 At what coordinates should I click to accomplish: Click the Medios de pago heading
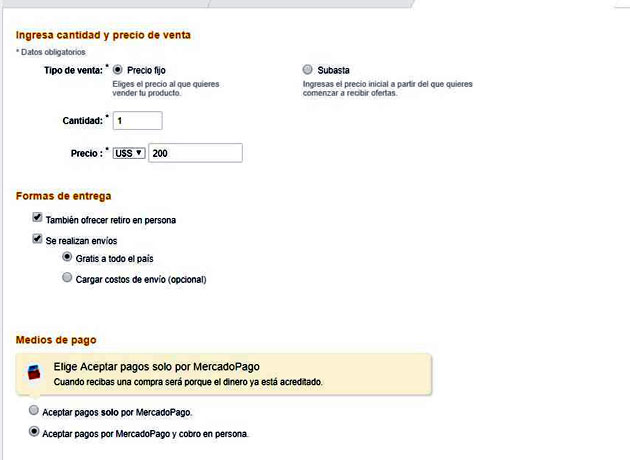tap(56, 340)
